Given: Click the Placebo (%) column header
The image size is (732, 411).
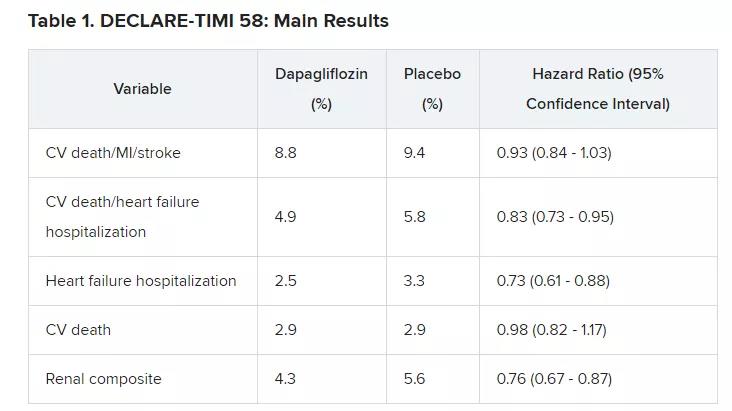Looking at the screenshot, I should point(432,89).
